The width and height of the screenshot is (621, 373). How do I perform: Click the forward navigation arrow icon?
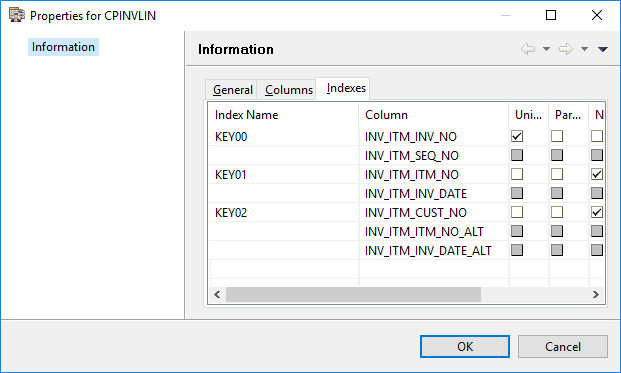[566, 49]
